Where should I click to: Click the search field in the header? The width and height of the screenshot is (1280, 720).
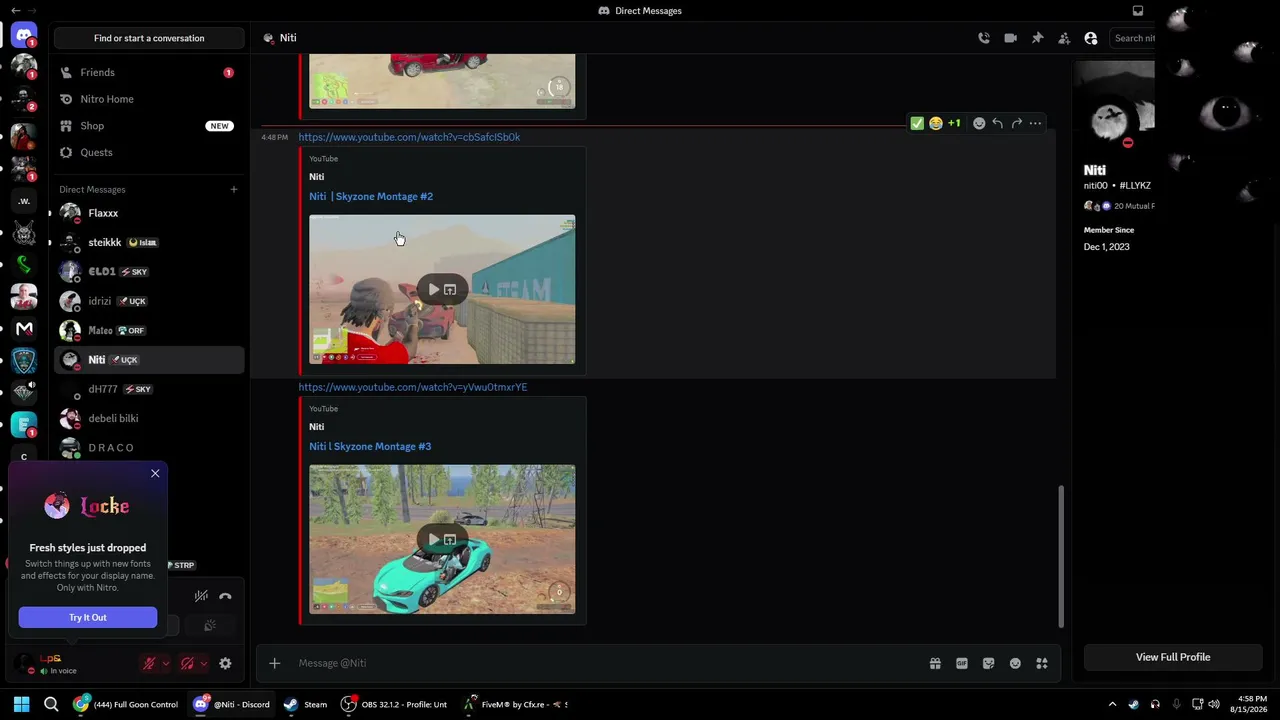tap(1134, 38)
